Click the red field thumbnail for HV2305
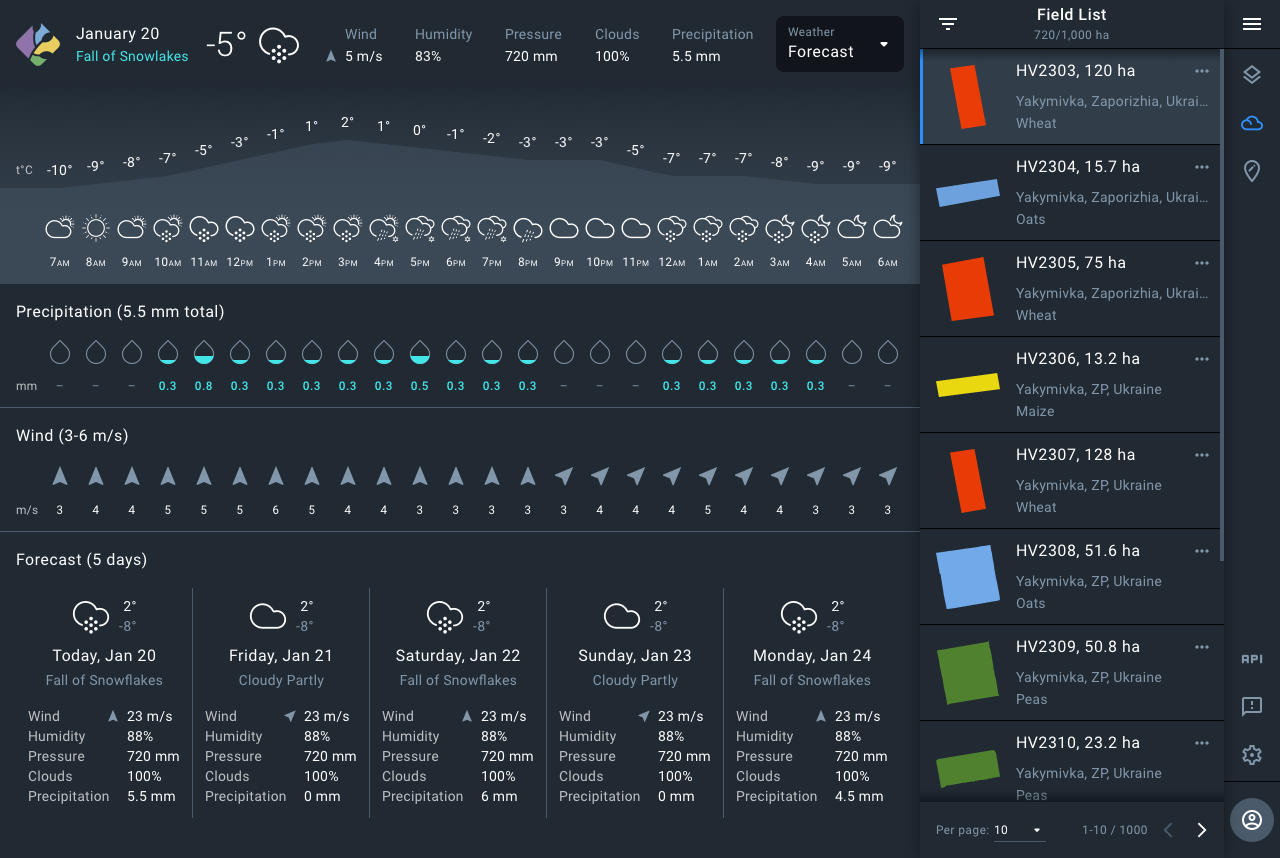Image resolution: width=1280 pixels, height=858 pixels. pos(967,289)
